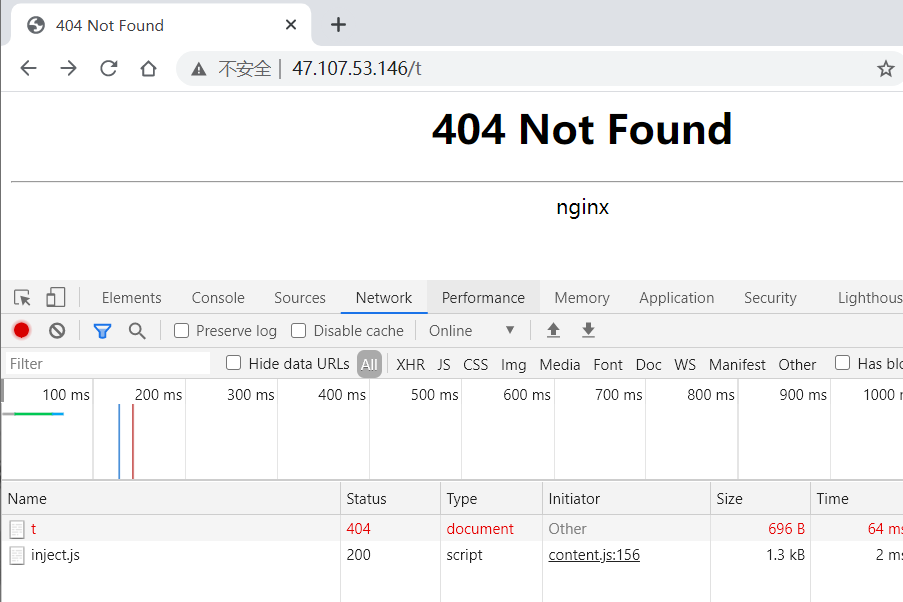
Task: Select the All filter type
Action: tap(369, 364)
